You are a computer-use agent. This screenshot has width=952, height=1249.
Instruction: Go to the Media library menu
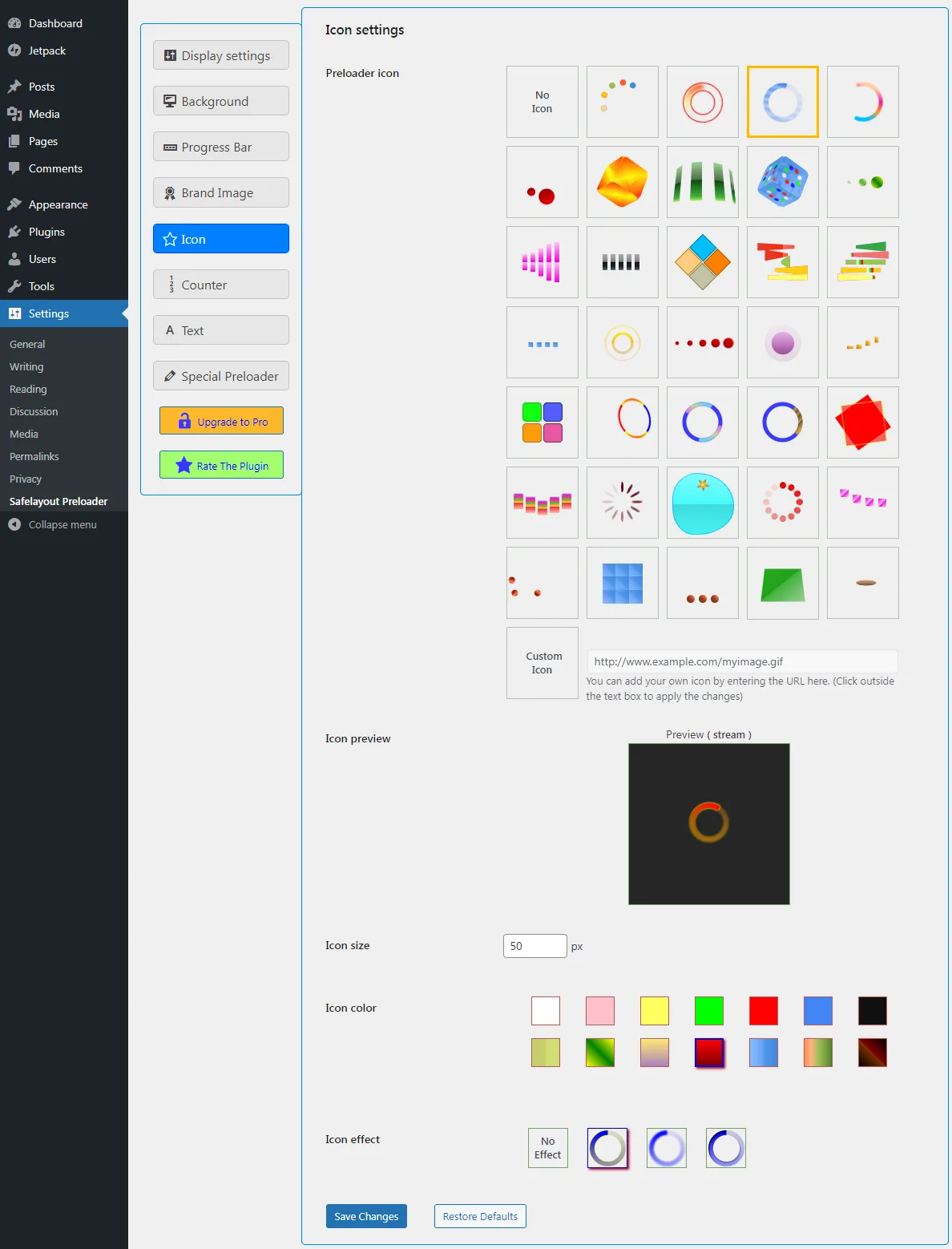64,114
